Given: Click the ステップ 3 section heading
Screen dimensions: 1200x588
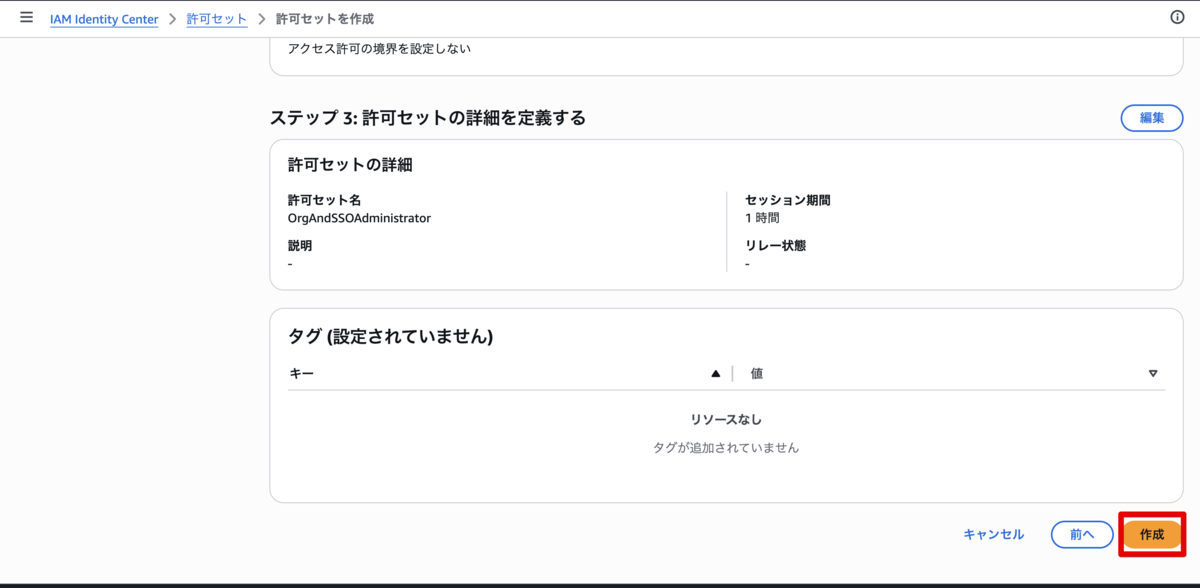Looking at the screenshot, I should [428, 118].
